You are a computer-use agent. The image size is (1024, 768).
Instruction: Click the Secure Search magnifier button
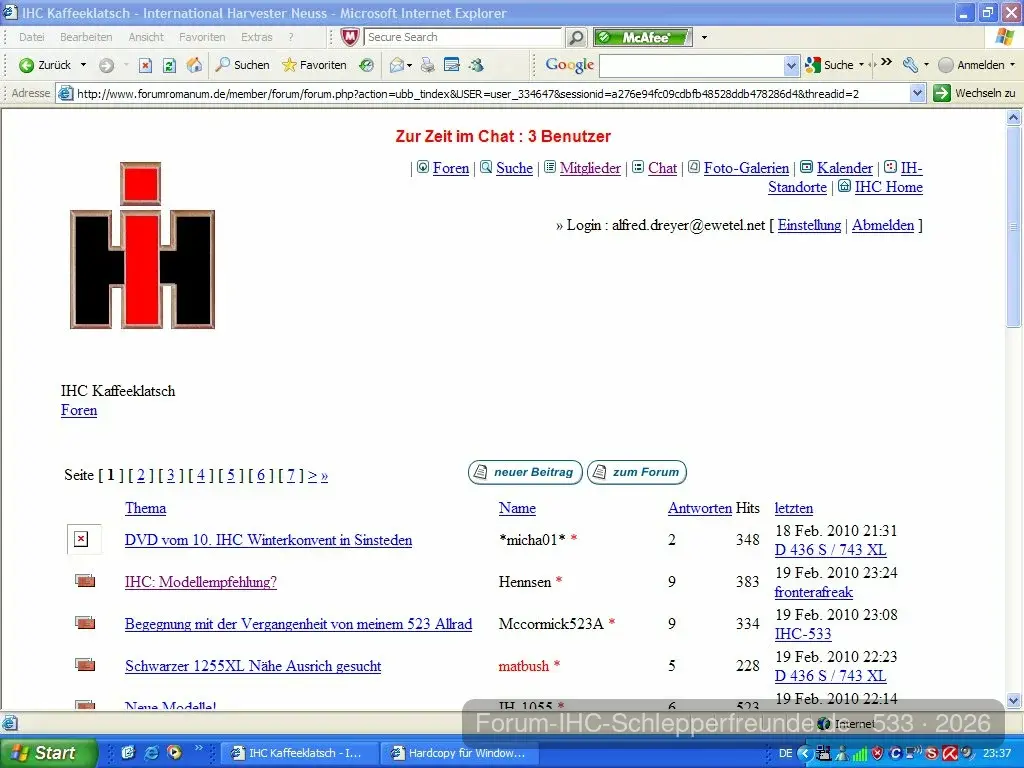click(x=575, y=37)
